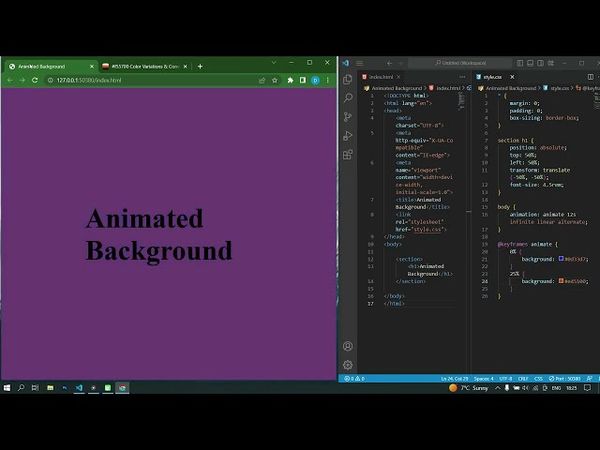Open Chrome extensions puzzle icon

pyautogui.click(x=290, y=80)
